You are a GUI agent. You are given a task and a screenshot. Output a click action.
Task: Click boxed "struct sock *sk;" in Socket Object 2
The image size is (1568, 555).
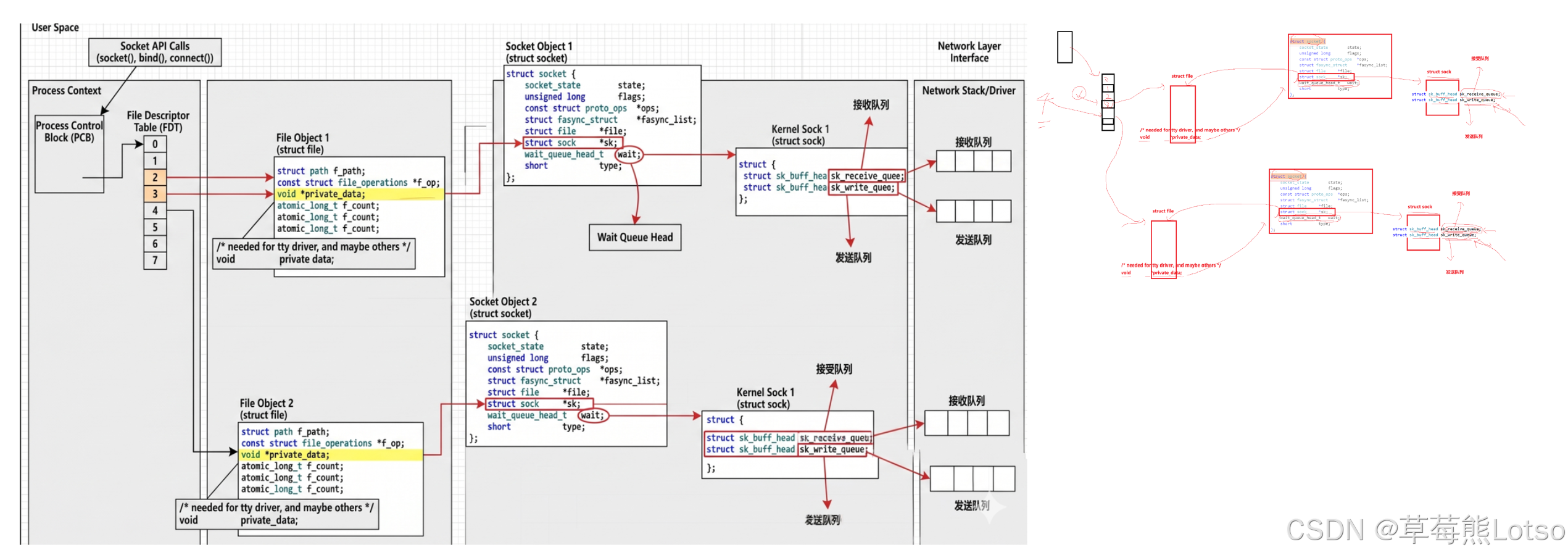pyautogui.click(x=539, y=404)
